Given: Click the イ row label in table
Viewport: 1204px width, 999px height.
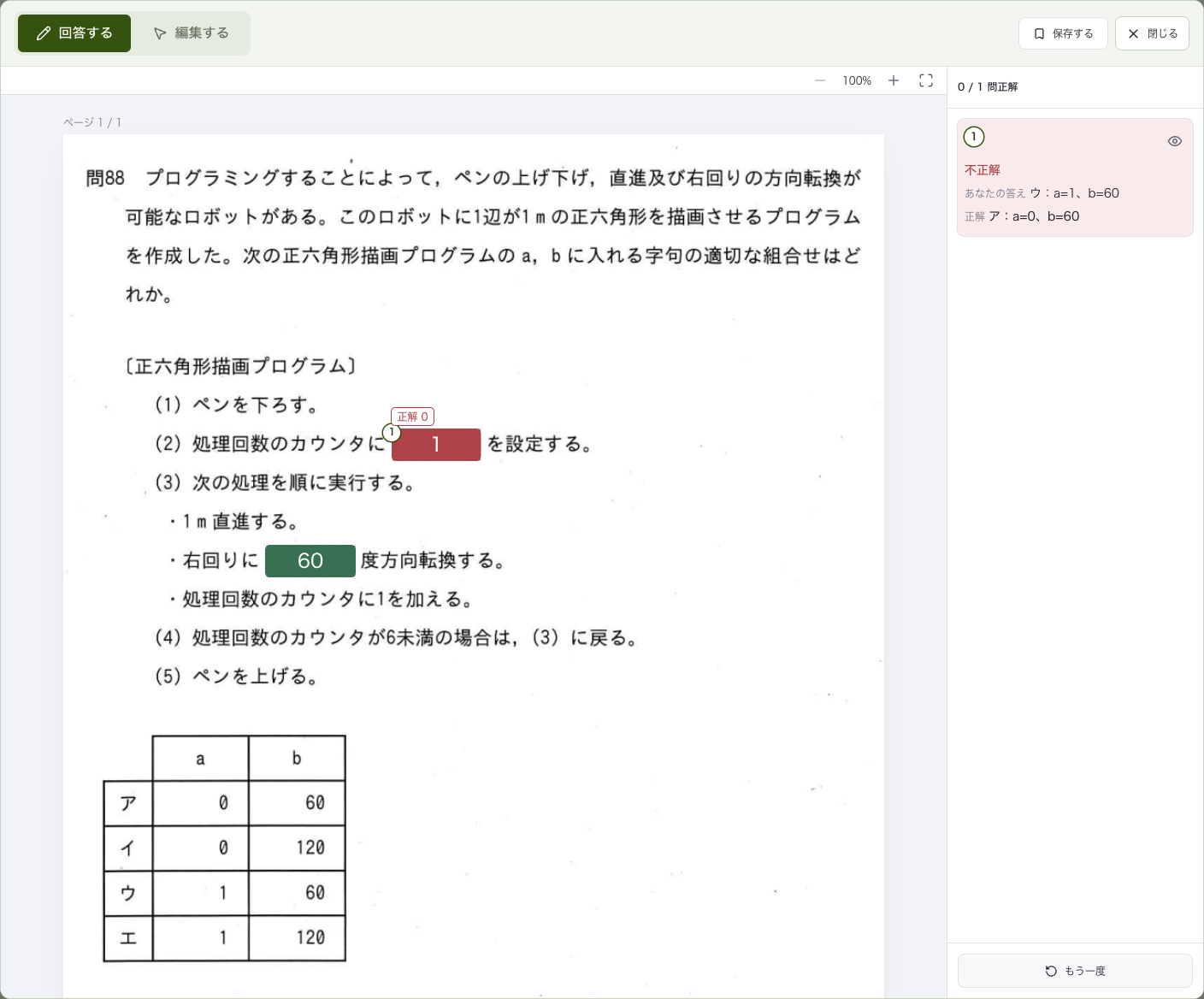Looking at the screenshot, I should coord(128,848).
